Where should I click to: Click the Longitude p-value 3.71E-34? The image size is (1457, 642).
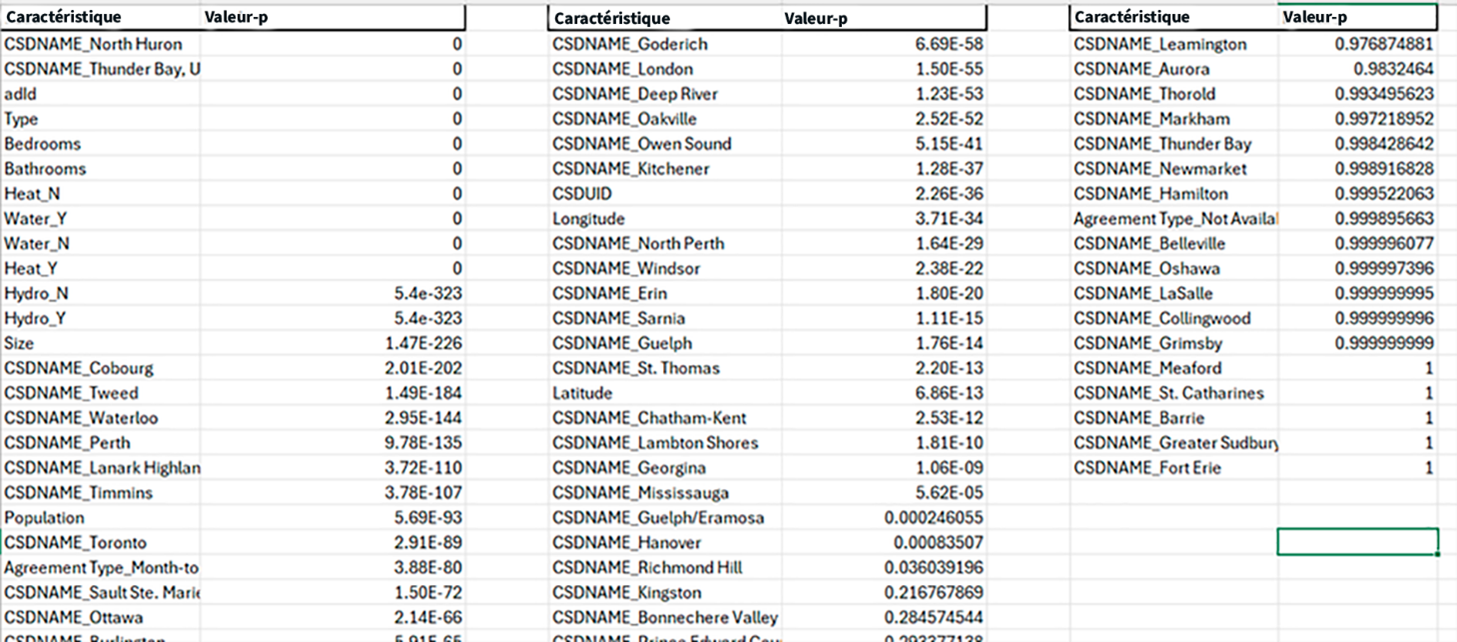(x=949, y=219)
